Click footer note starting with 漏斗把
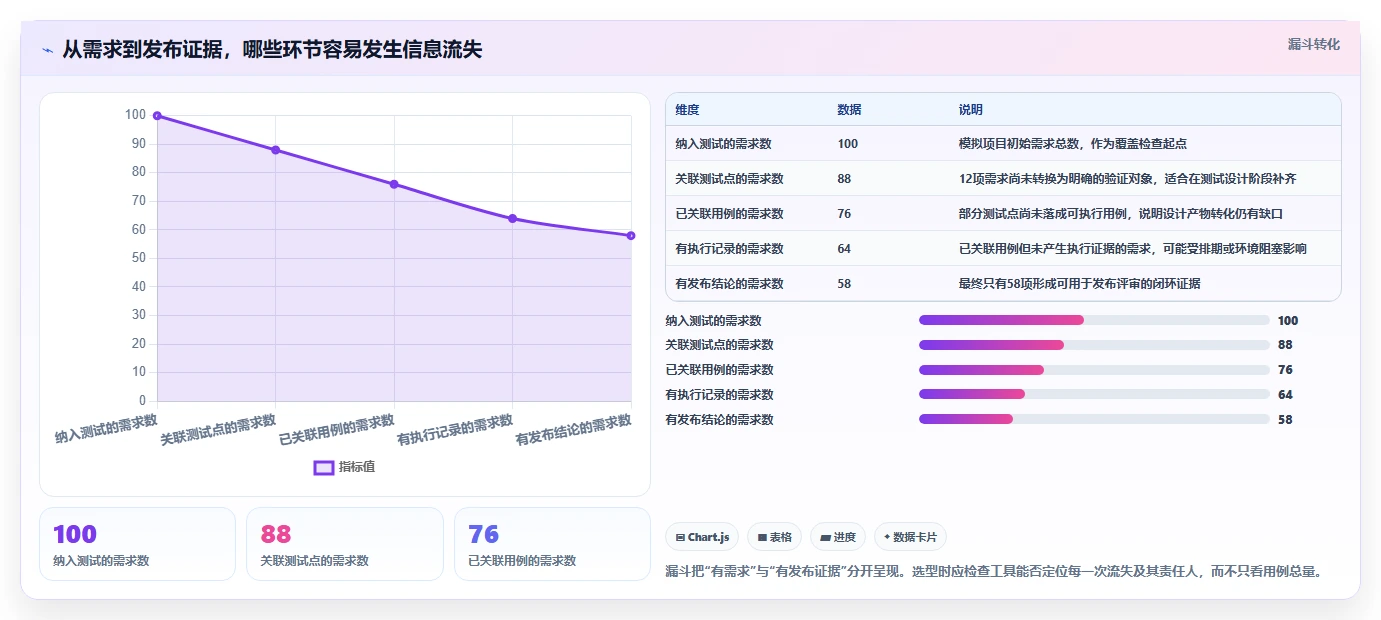 click(995, 572)
